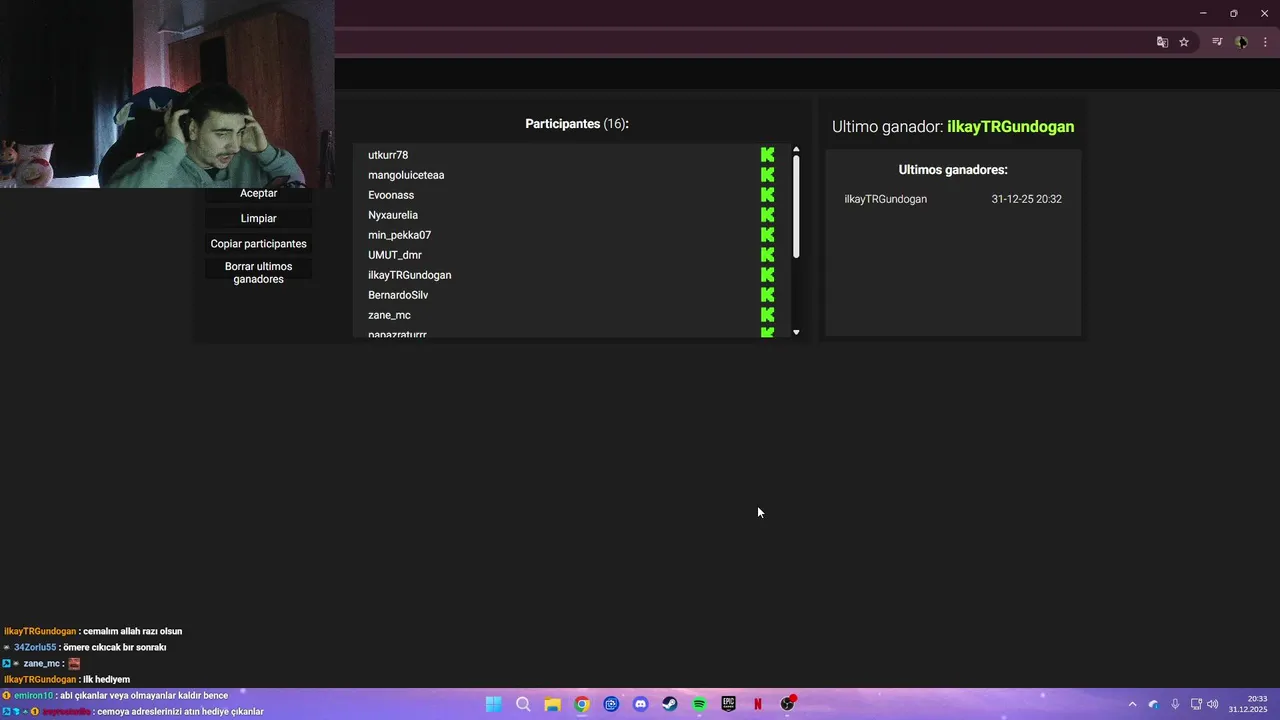Open the Chrome profile avatar

click(x=1241, y=42)
